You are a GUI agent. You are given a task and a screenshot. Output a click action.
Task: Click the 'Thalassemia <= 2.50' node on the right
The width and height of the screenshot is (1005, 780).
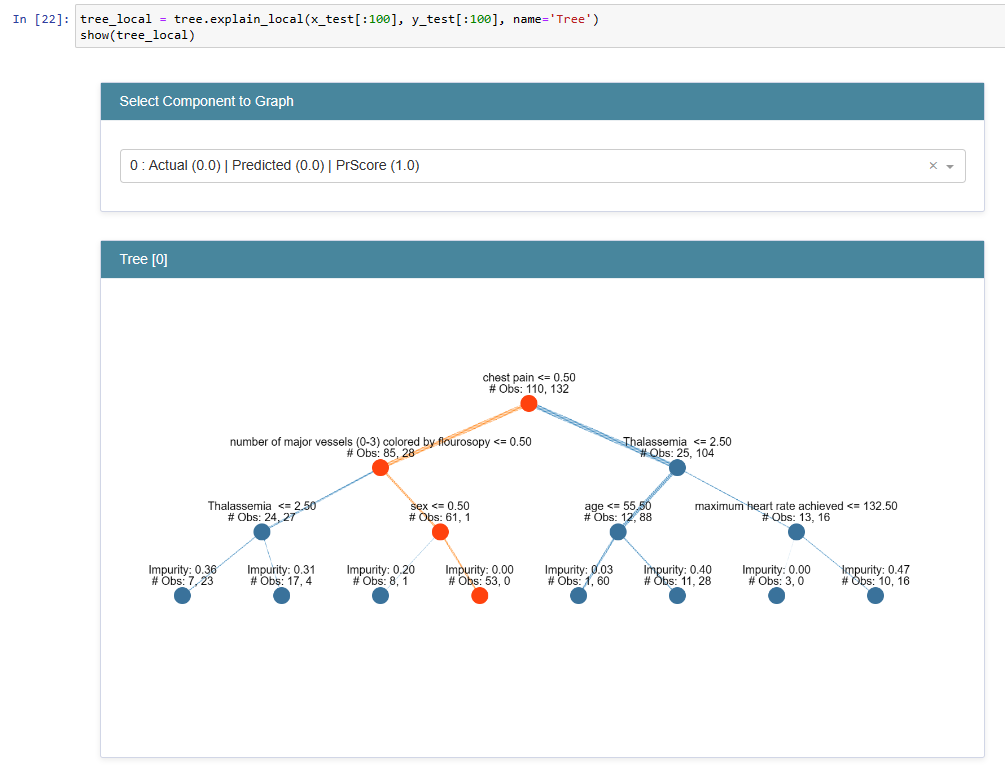click(x=677, y=467)
